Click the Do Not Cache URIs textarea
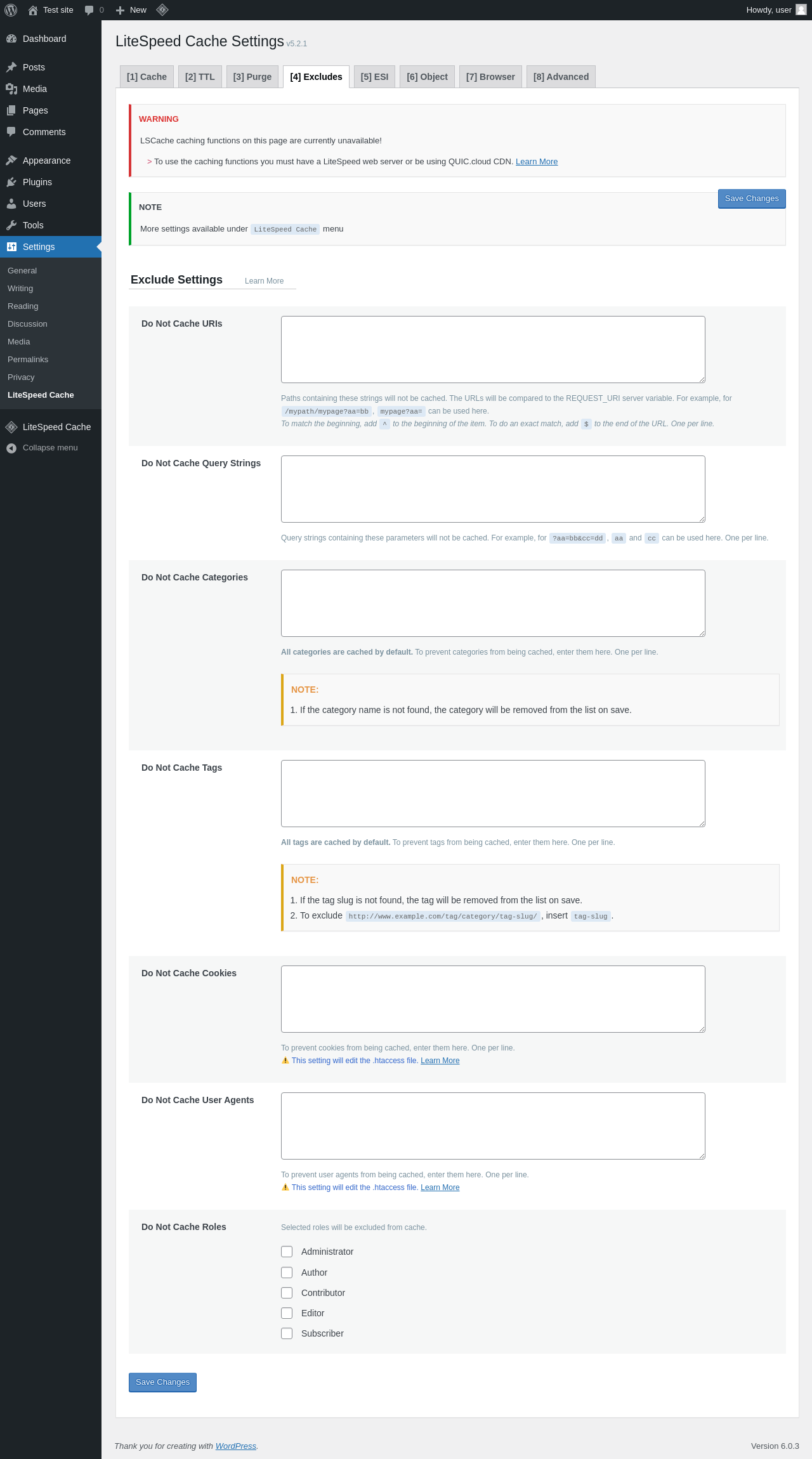 (x=493, y=350)
